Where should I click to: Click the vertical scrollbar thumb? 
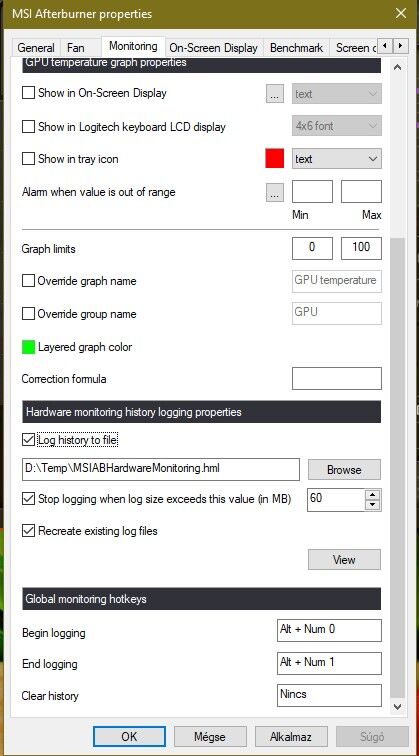tap(397, 468)
